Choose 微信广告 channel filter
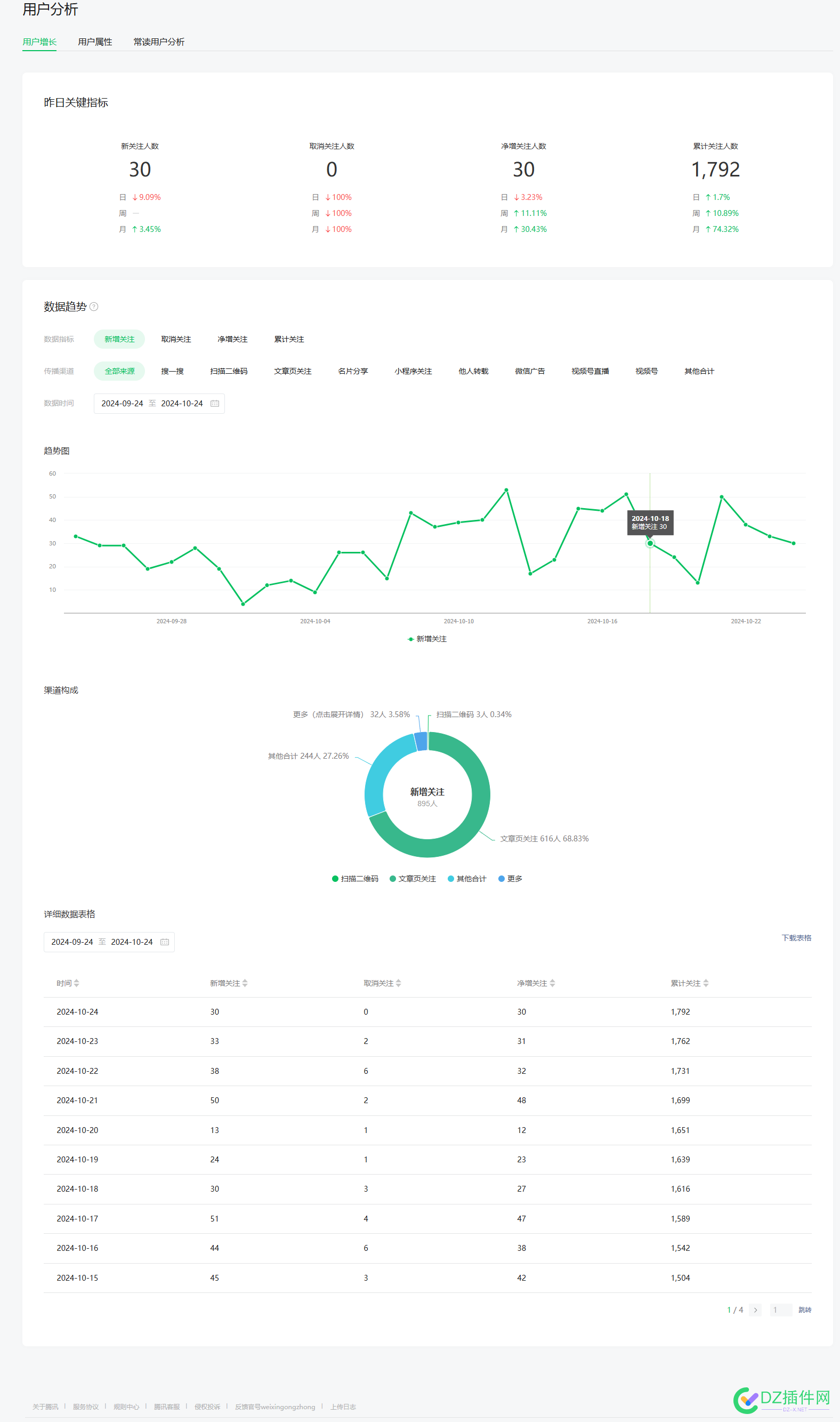Viewport: 840px width, 1422px height. pyautogui.click(x=530, y=371)
